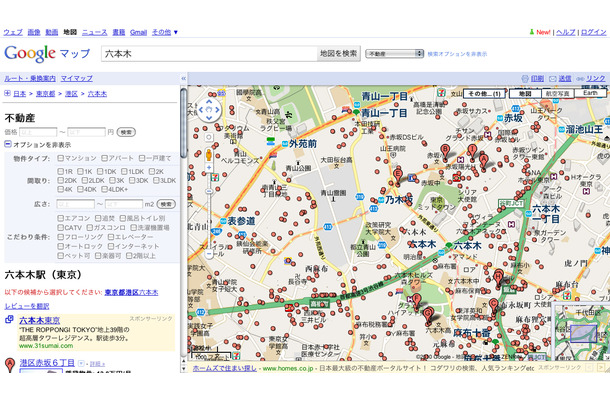Click map marker I near Akasaka
This screenshot has width=610, height=400.
tap(472, 152)
